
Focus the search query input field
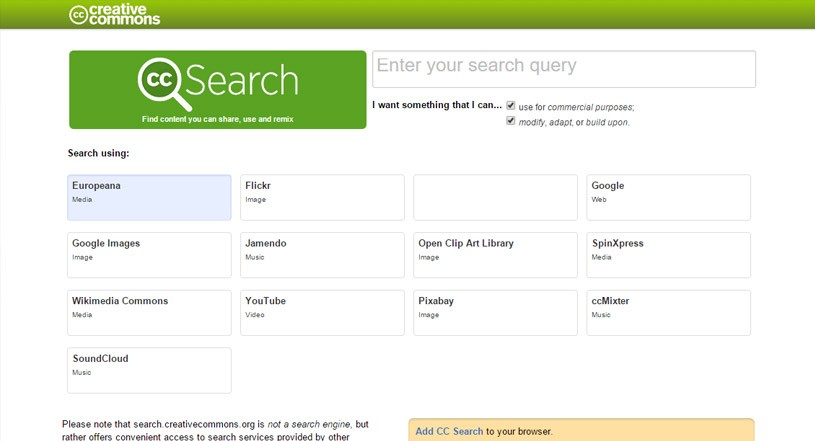(x=564, y=69)
